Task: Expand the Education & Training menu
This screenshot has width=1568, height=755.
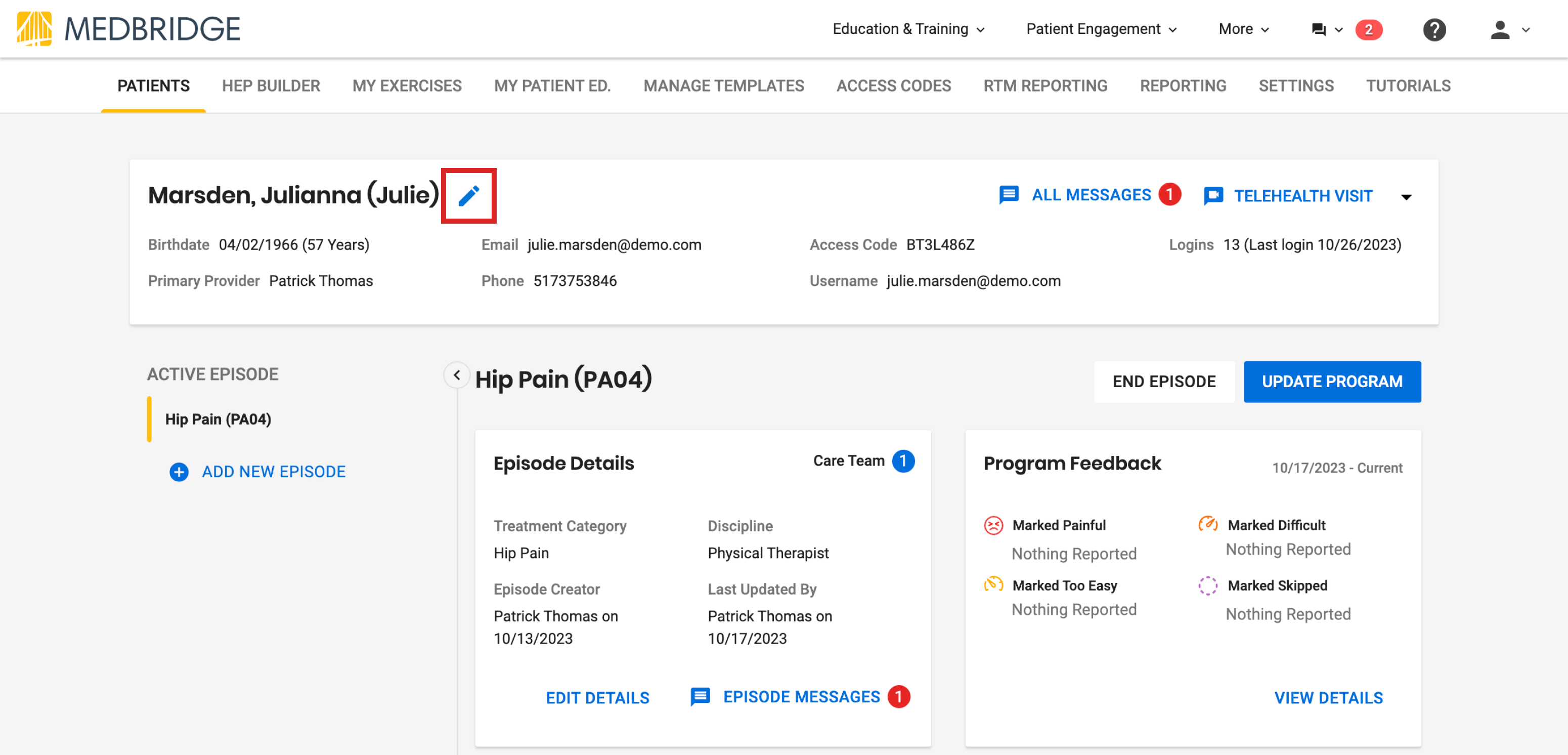Action: tap(909, 29)
